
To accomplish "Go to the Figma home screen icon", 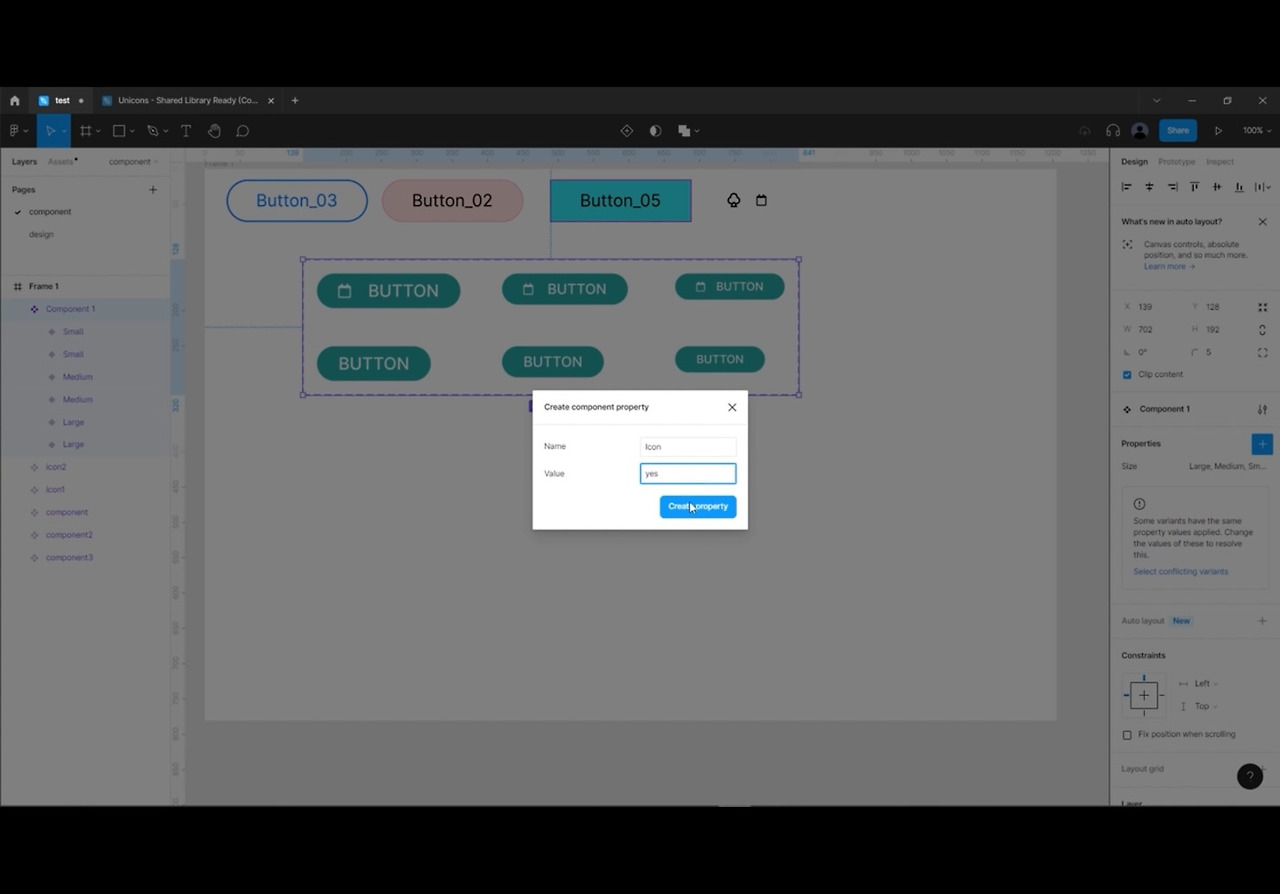I will [14, 101].
